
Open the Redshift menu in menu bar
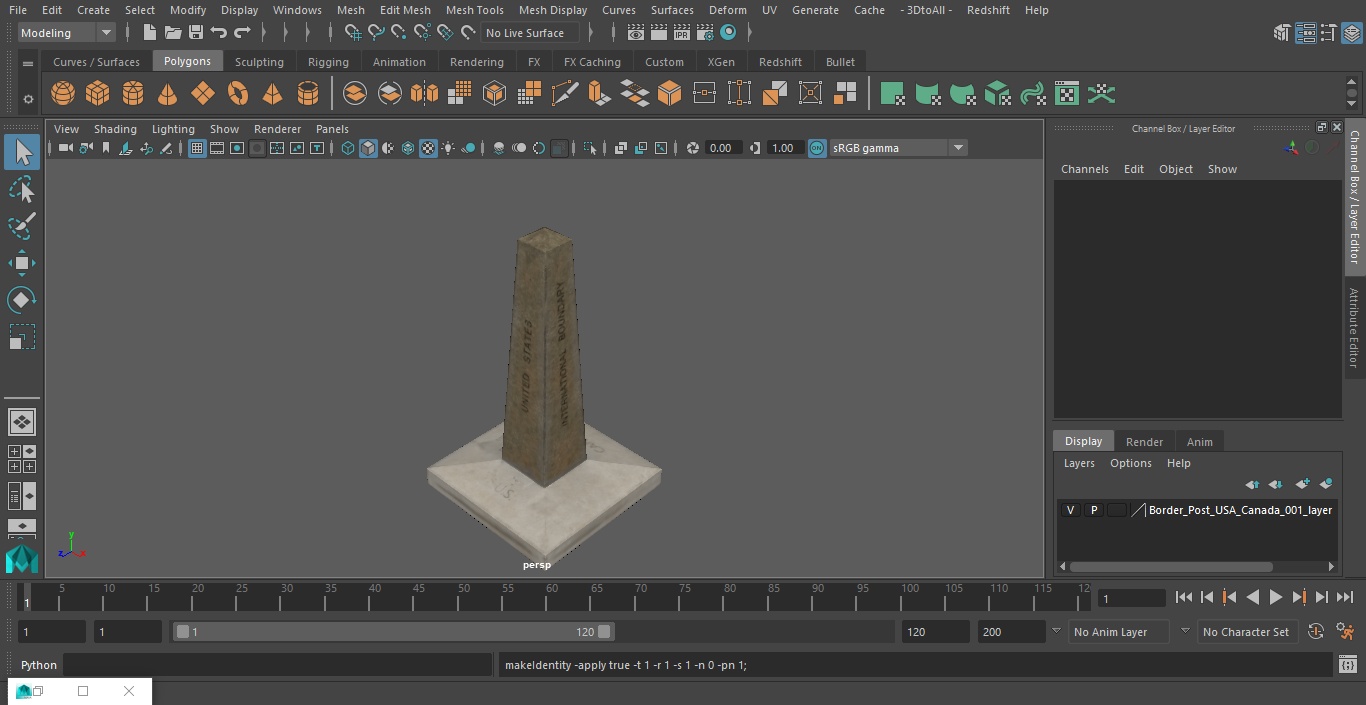click(988, 10)
